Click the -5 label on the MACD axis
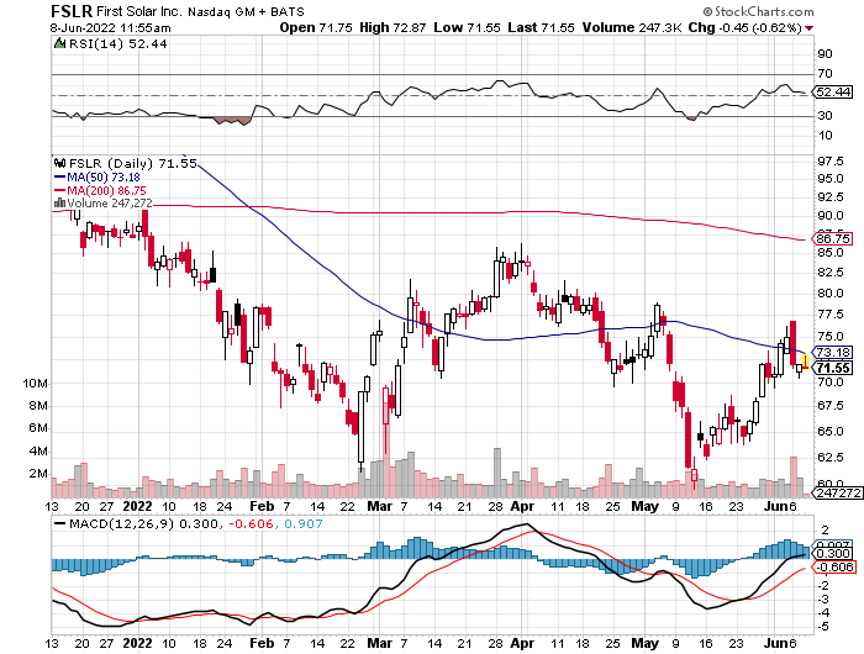This screenshot has height=654, width=864. coord(824,627)
